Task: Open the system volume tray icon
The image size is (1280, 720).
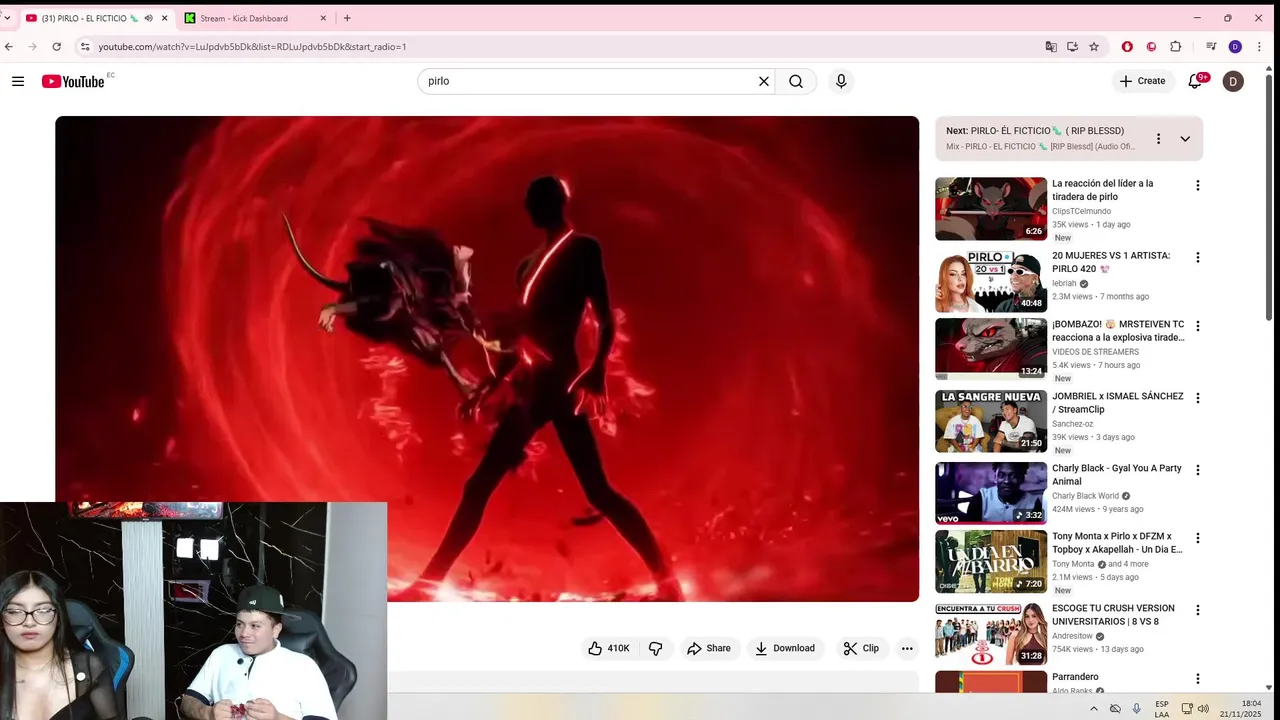Action: [1203, 708]
